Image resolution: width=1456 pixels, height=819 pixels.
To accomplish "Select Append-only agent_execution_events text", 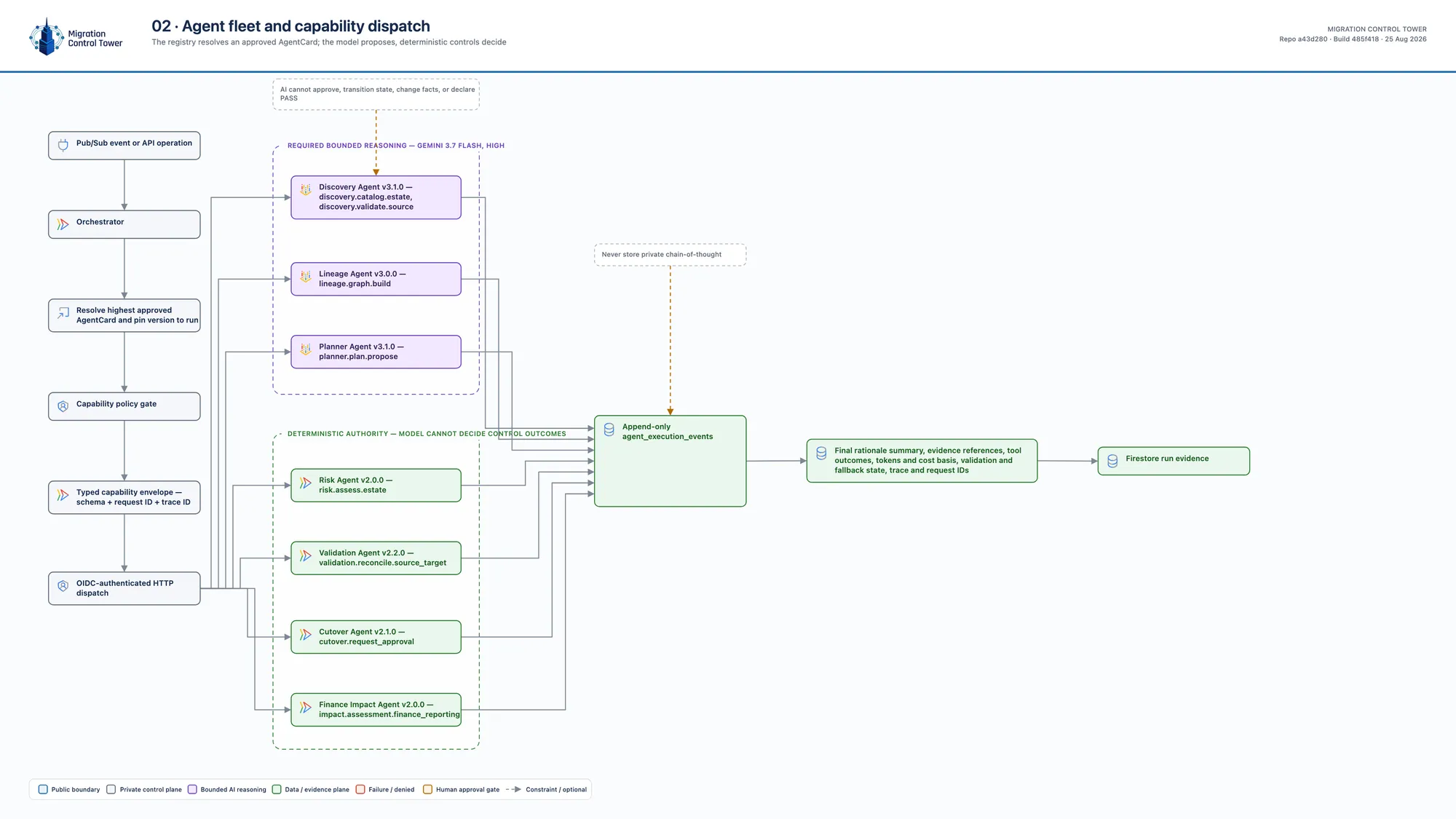I will 668,432.
